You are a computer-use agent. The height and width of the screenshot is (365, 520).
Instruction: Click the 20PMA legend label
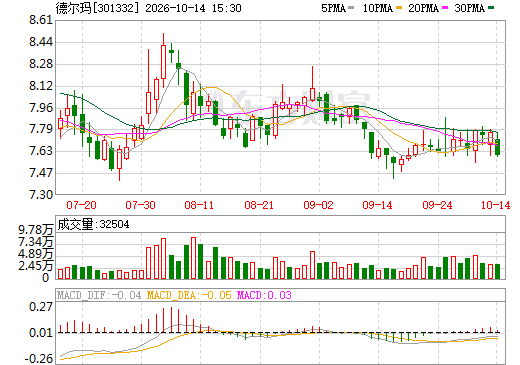click(423, 8)
